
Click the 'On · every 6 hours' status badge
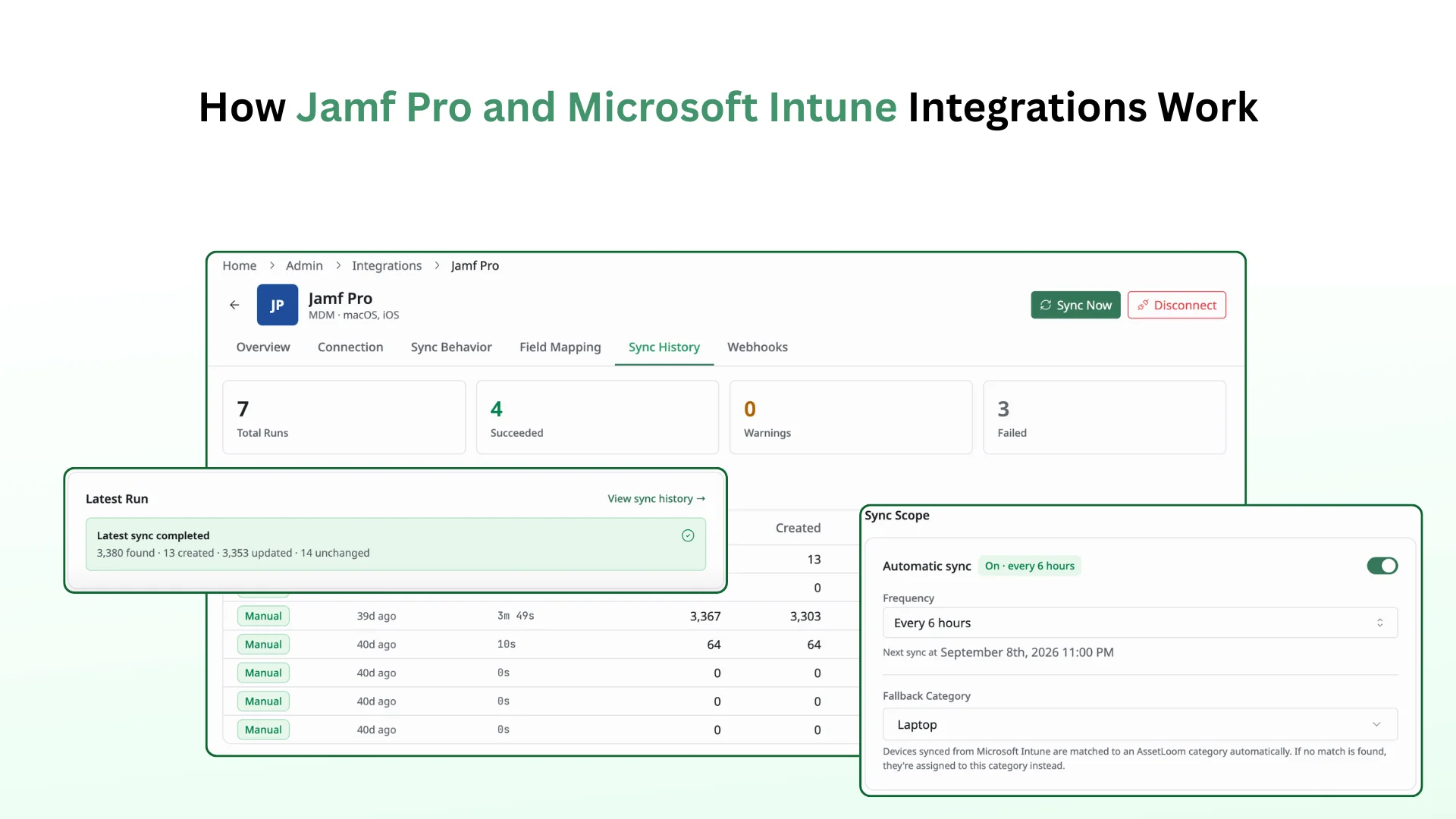(1030, 566)
